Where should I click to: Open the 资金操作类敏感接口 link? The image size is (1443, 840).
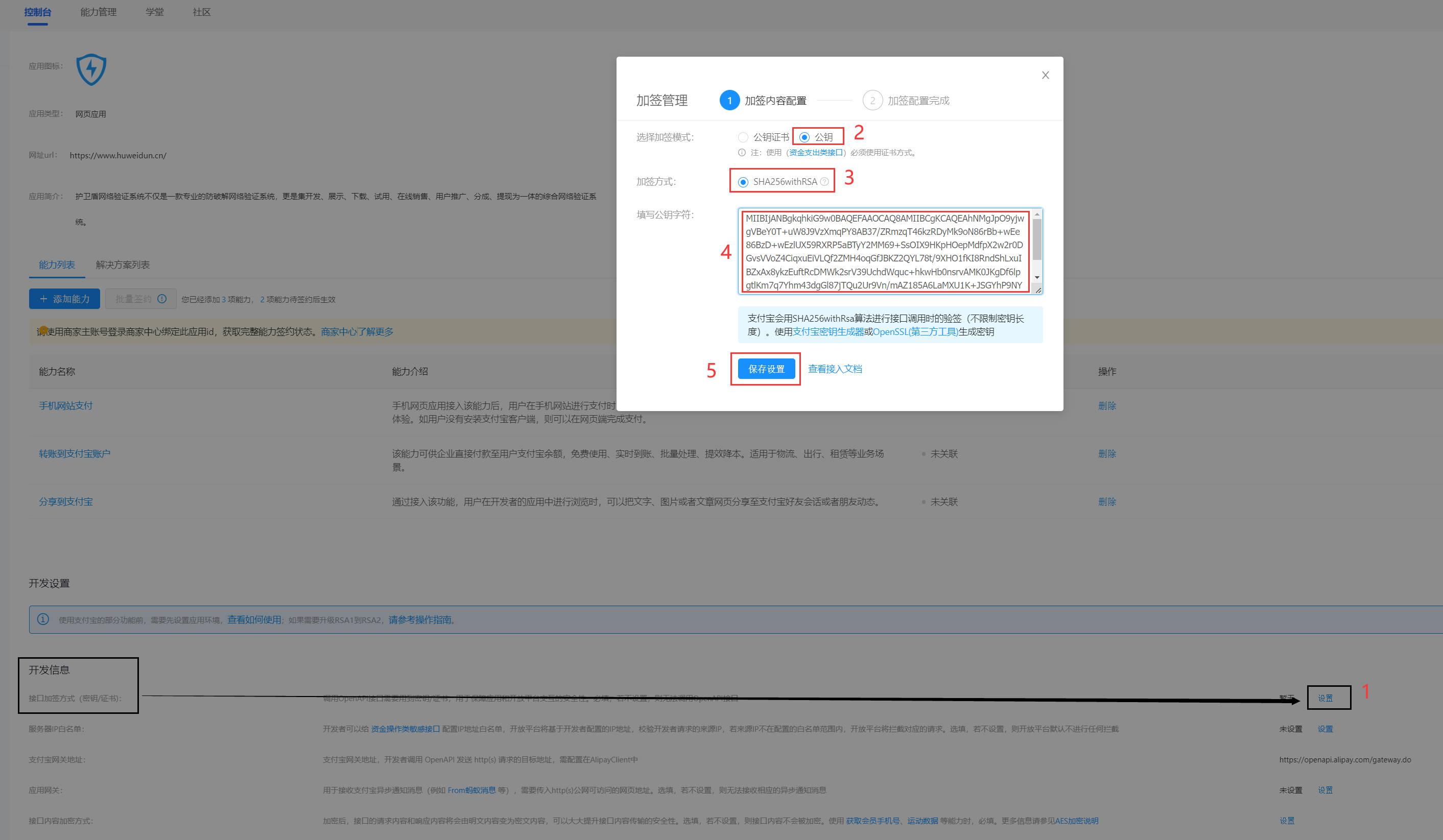(406, 729)
